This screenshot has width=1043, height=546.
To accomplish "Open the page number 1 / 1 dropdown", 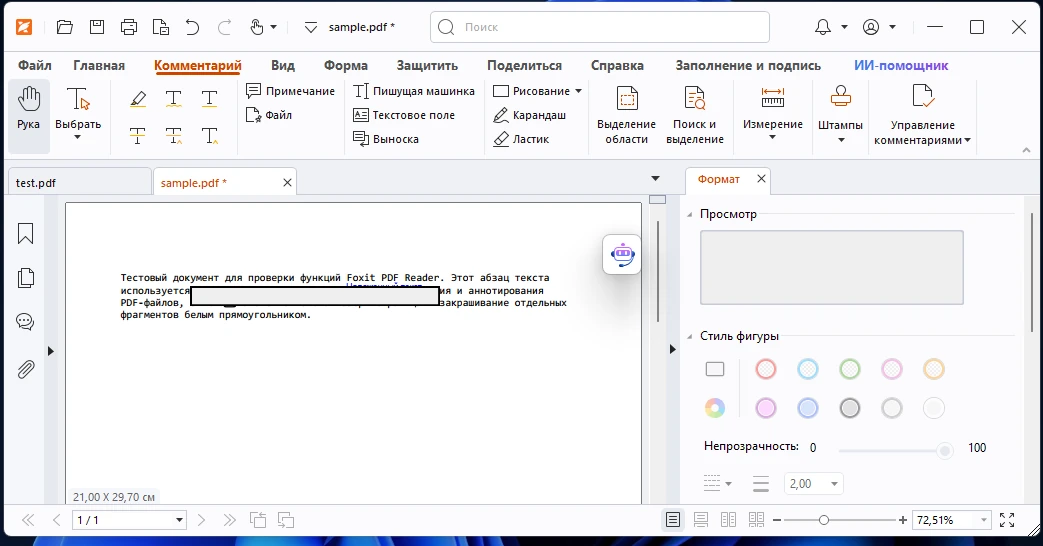I will point(179,520).
